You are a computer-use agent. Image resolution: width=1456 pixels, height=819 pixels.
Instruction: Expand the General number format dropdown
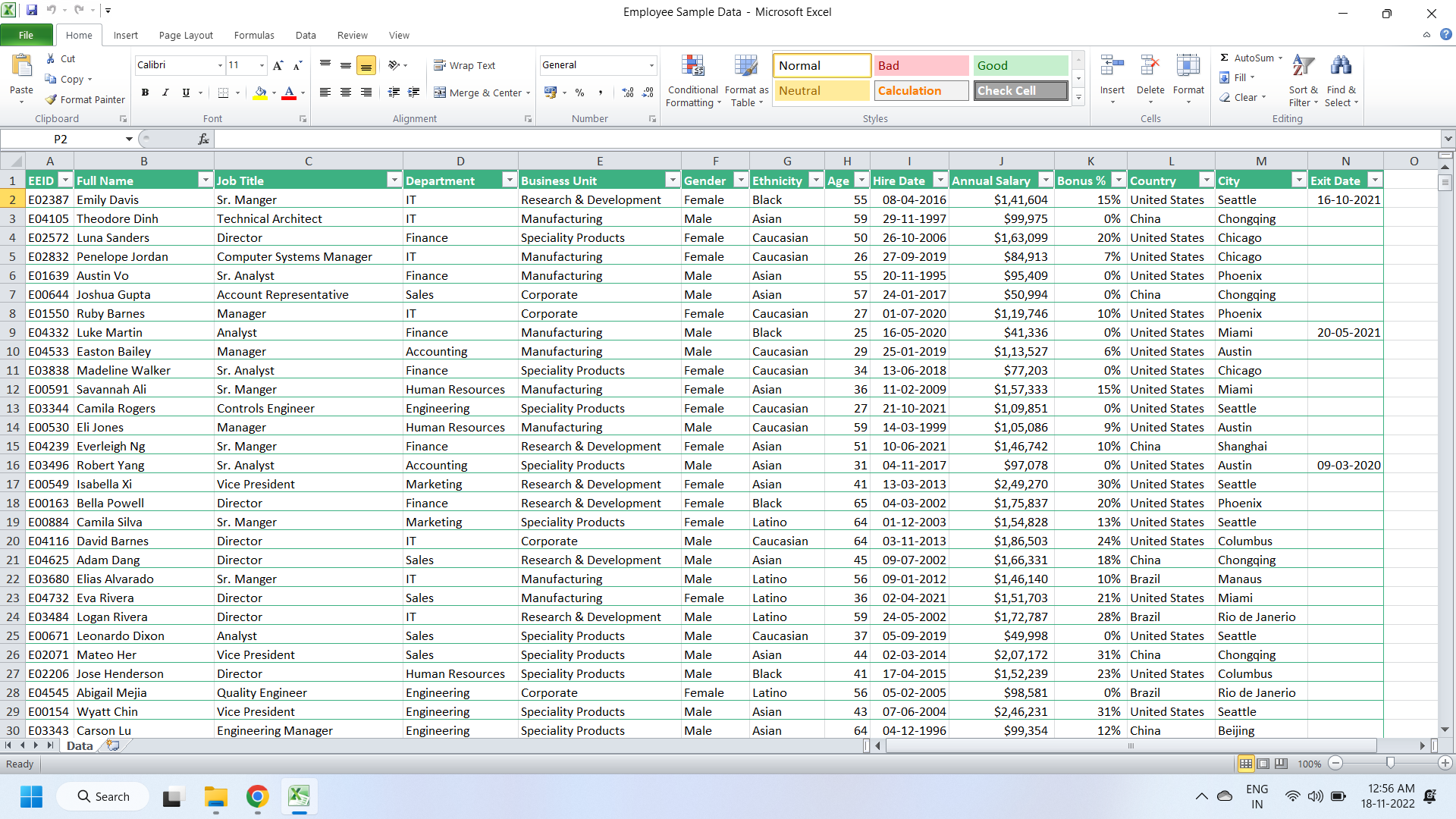pyautogui.click(x=651, y=65)
